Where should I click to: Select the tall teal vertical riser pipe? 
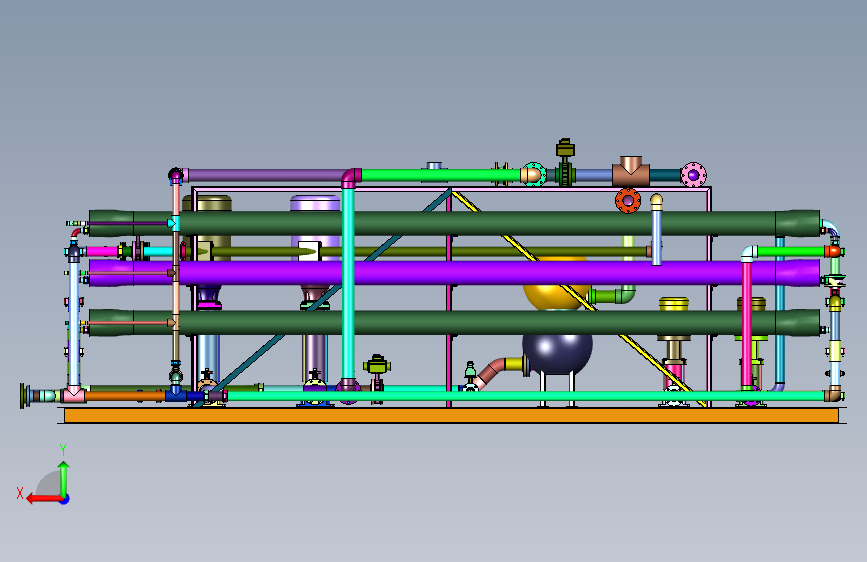tap(348, 284)
